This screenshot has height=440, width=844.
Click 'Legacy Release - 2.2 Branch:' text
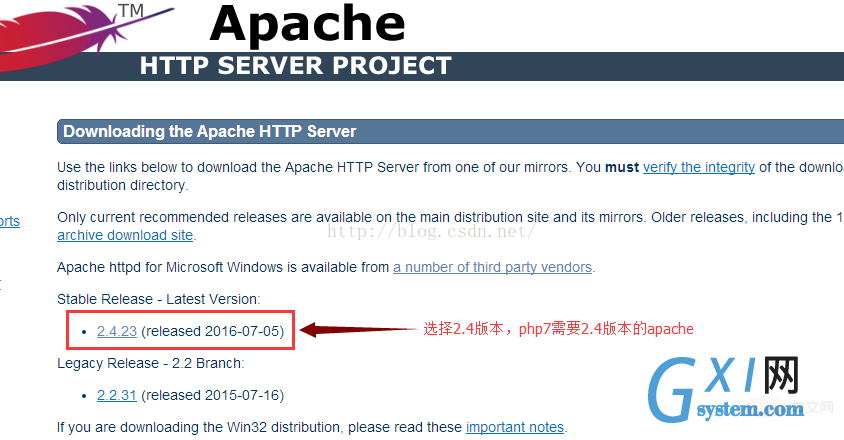click(151, 363)
